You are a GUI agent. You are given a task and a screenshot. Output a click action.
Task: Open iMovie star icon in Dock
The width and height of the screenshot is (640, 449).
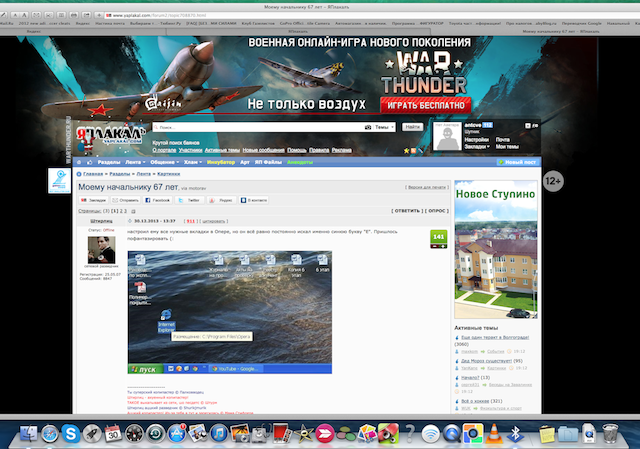(x=303, y=433)
